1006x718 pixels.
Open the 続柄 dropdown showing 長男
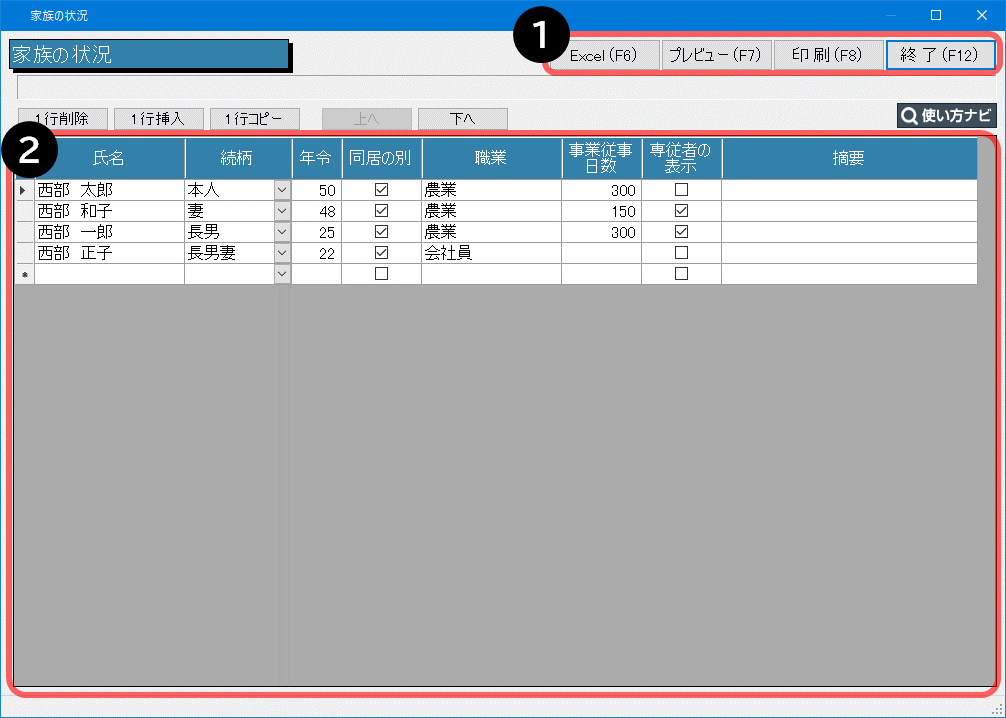(x=281, y=232)
